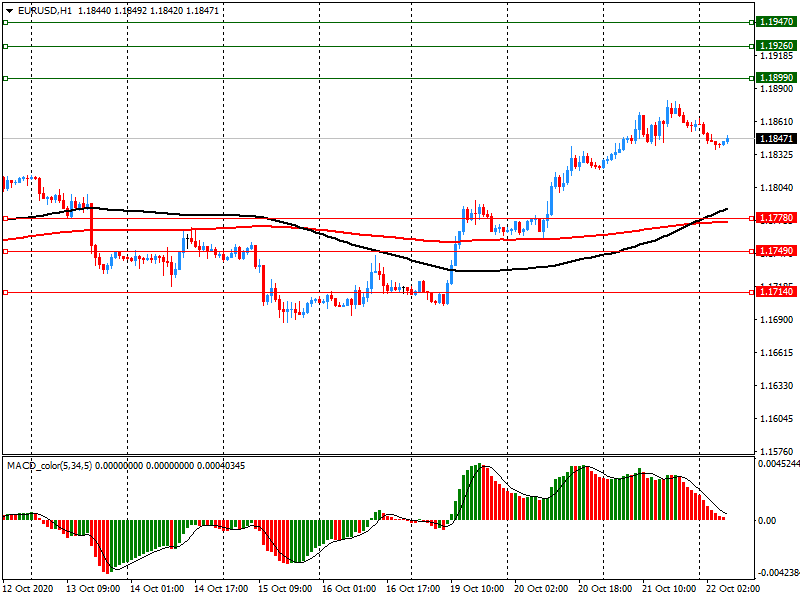Click the 16 Oct 17:00 time axis label
The image size is (800, 600).
pos(413,589)
